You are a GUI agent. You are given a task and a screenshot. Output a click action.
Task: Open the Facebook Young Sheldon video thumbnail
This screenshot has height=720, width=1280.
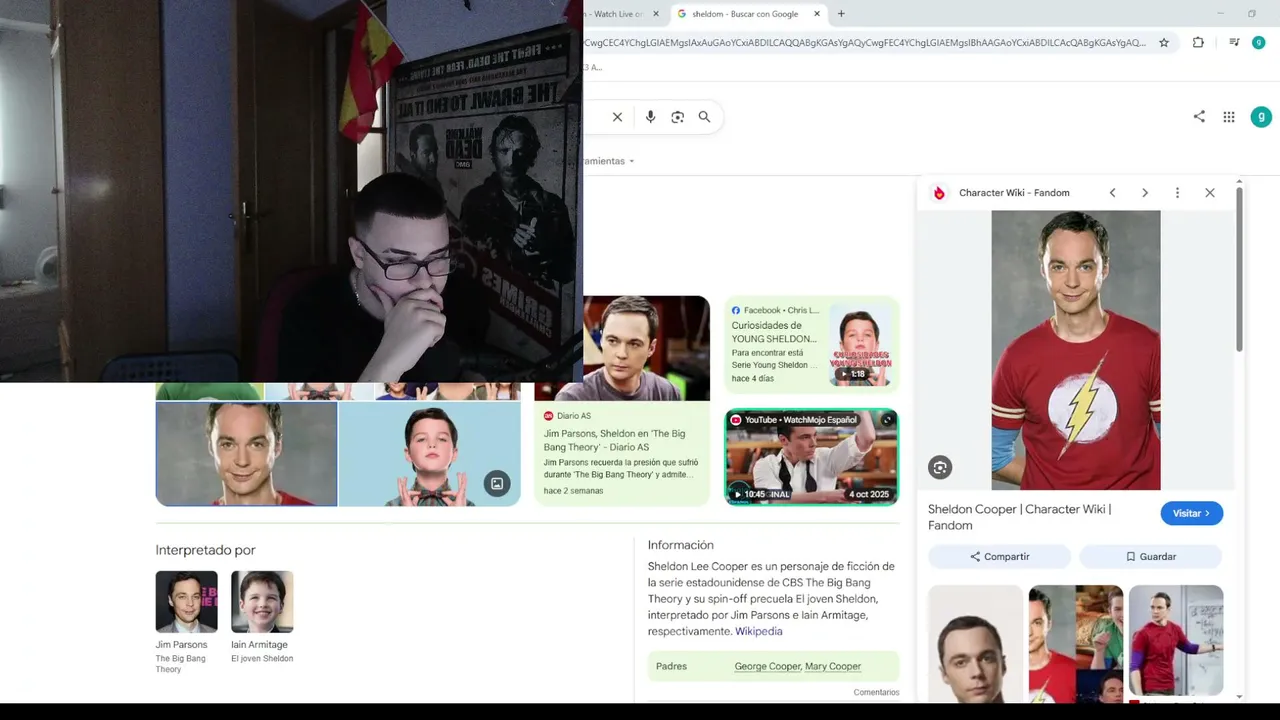(x=859, y=346)
